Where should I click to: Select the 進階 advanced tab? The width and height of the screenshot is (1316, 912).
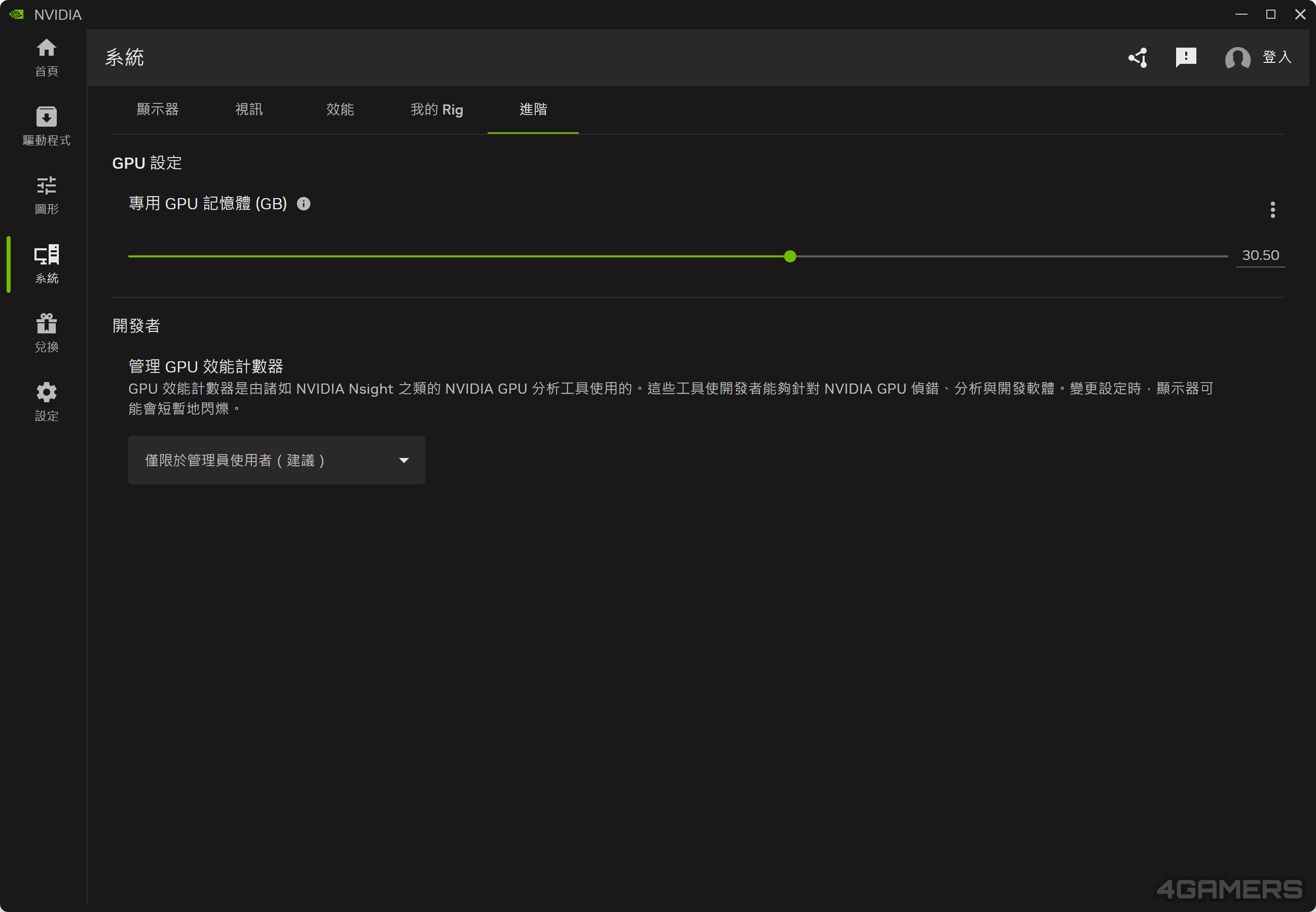point(533,110)
